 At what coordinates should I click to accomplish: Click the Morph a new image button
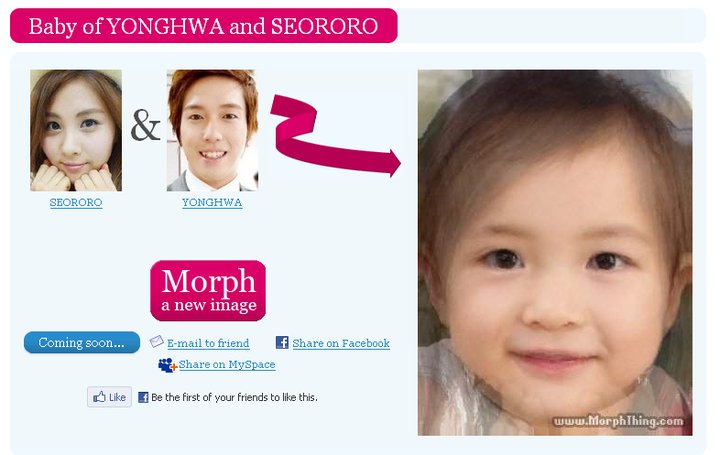click(x=208, y=291)
